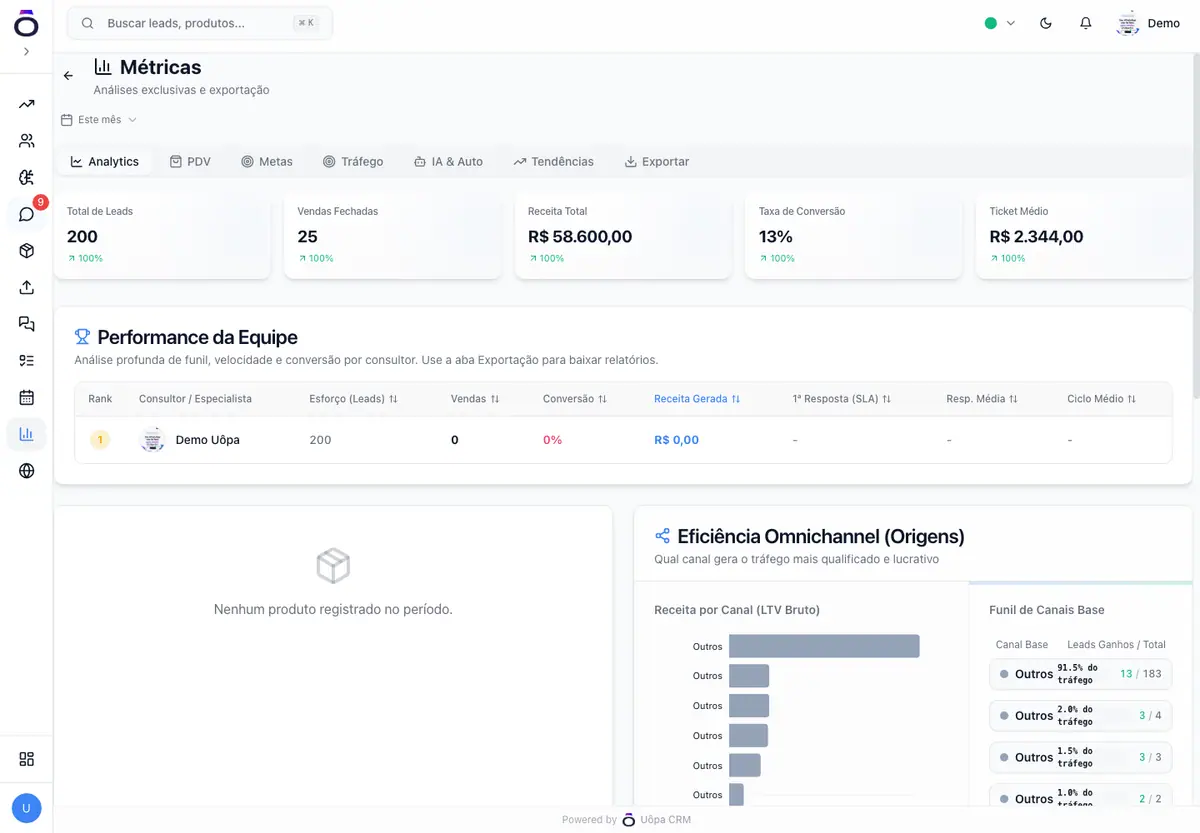This screenshot has height=833, width=1200.
Task: Click the Demo Uōpa consultant name
Action: coord(208,440)
